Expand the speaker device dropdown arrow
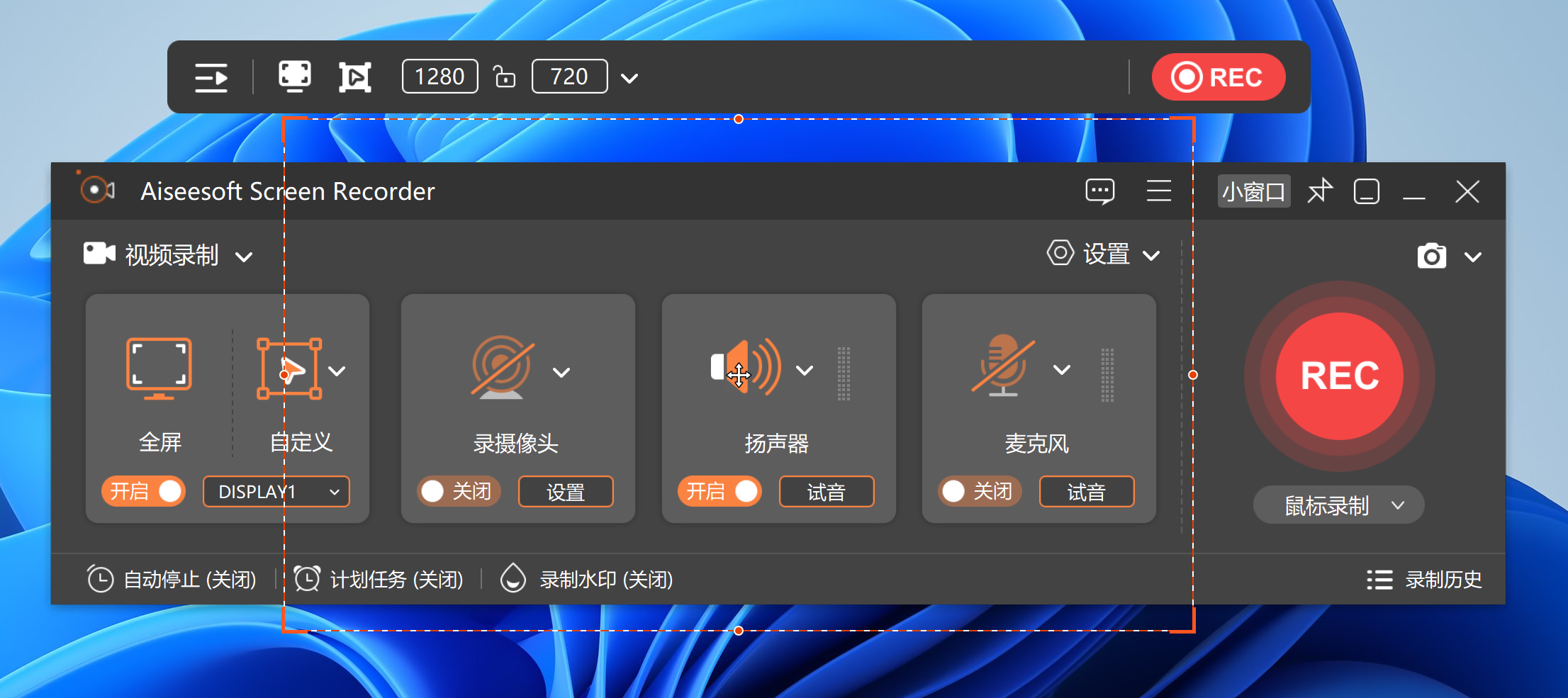 805,371
